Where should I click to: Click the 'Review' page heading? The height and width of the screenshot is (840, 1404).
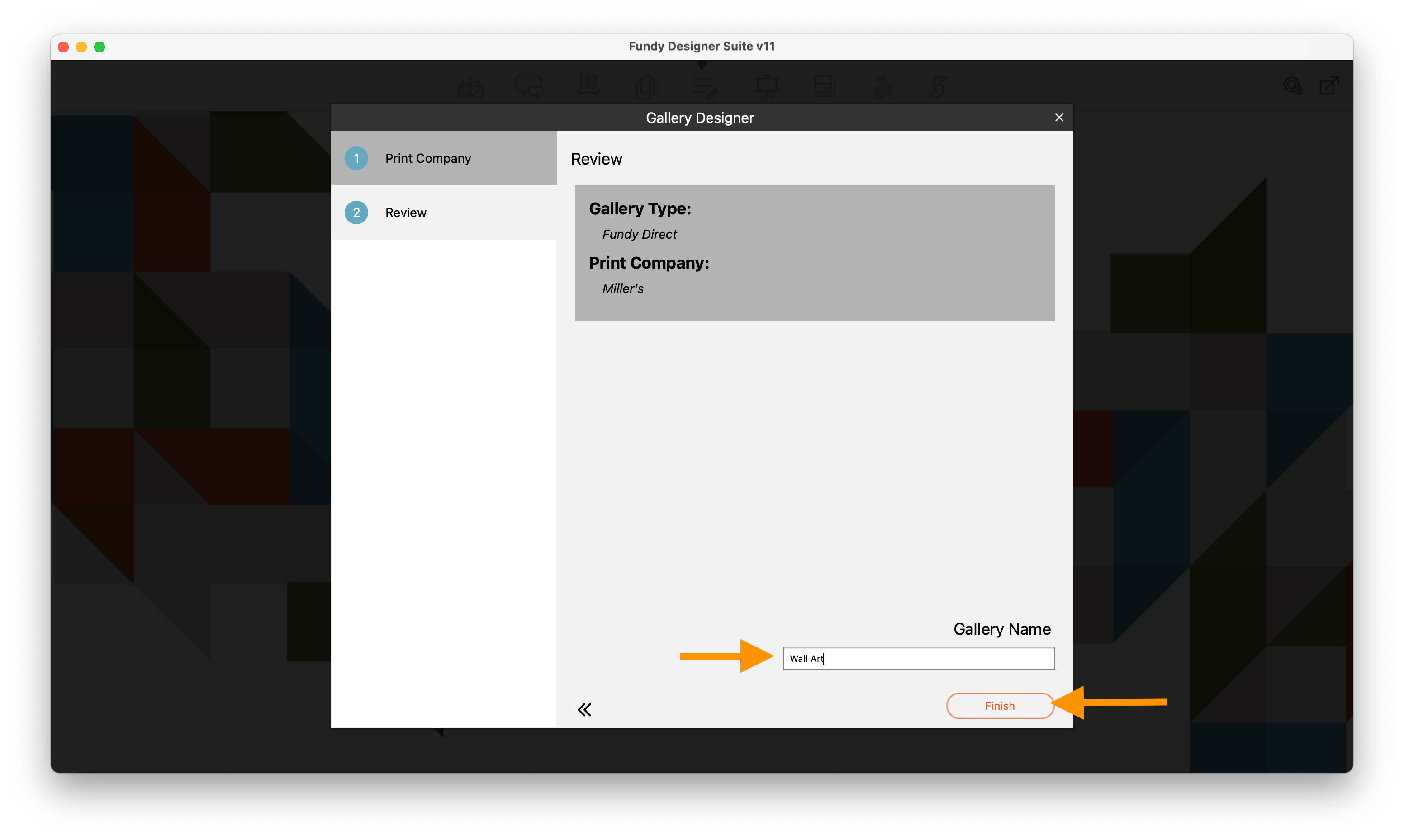coord(596,159)
